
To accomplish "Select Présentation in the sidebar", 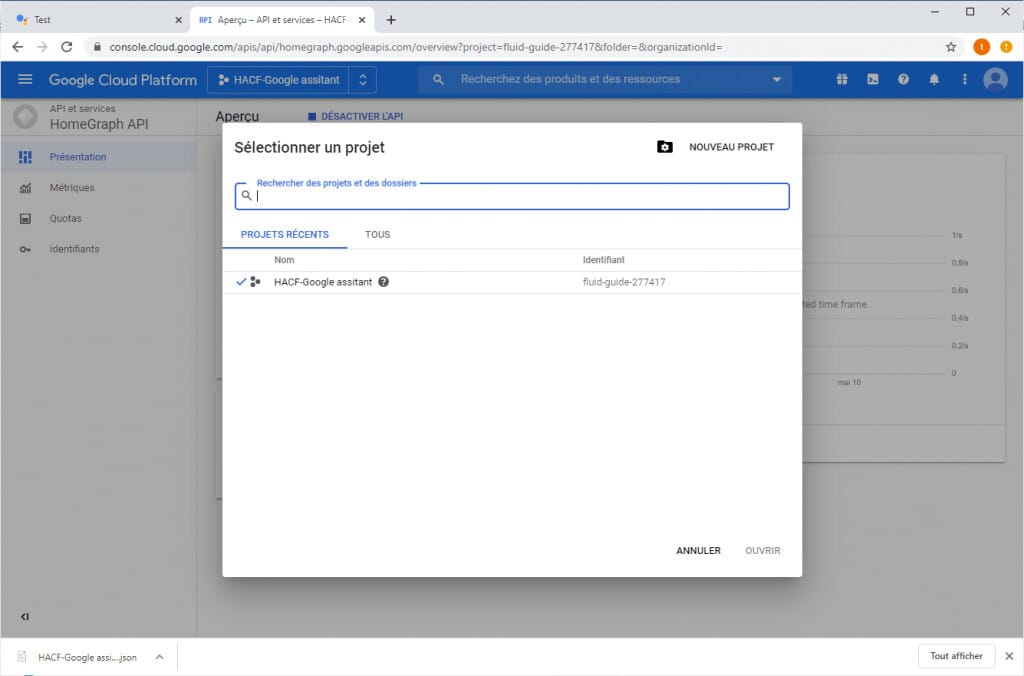I will [99, 157].
